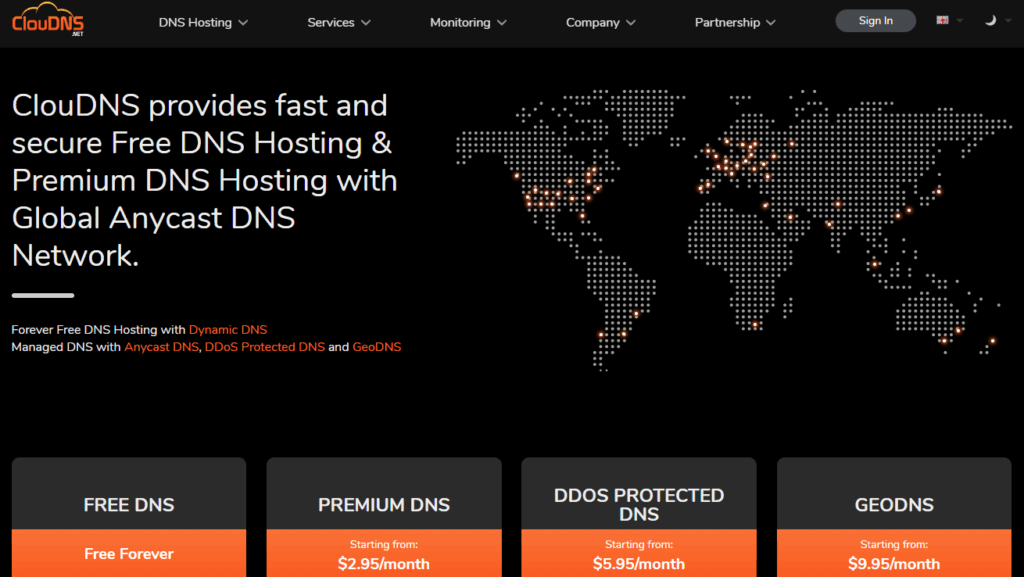
Task: Click the $2.95/month price banner
Action: (x=384, y=554)
